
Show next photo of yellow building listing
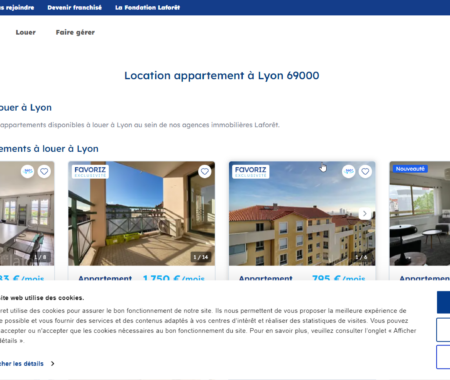pos(365,213)
